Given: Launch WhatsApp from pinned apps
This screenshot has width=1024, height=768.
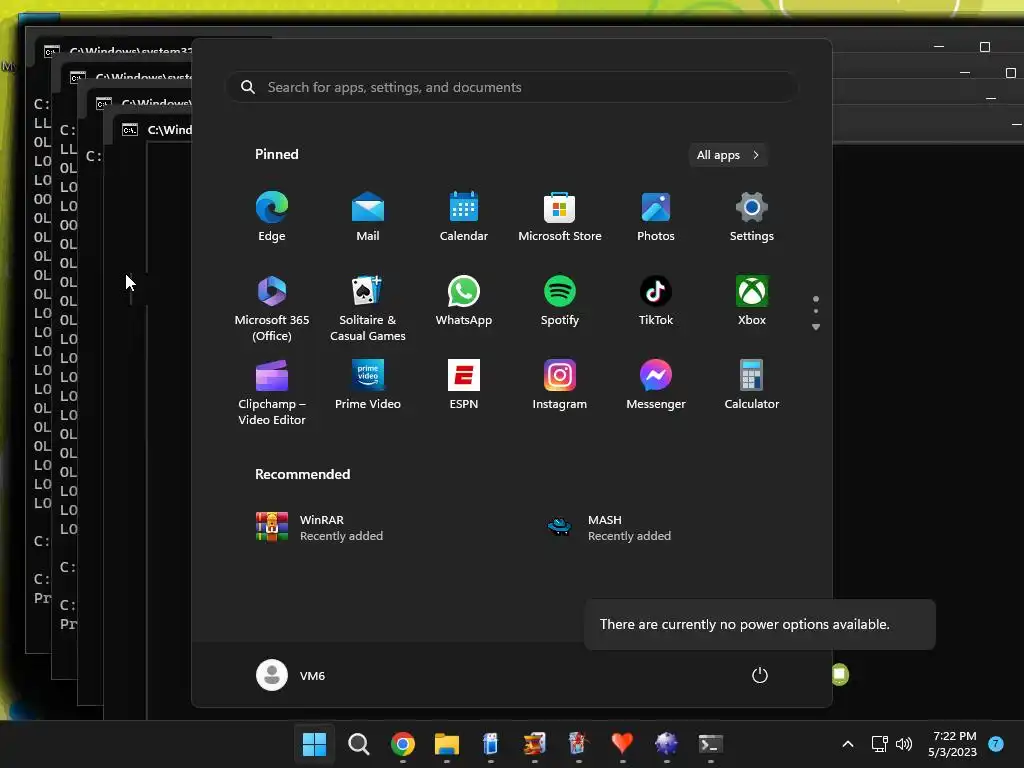Looking at the screenshot, I should point(464,301).
